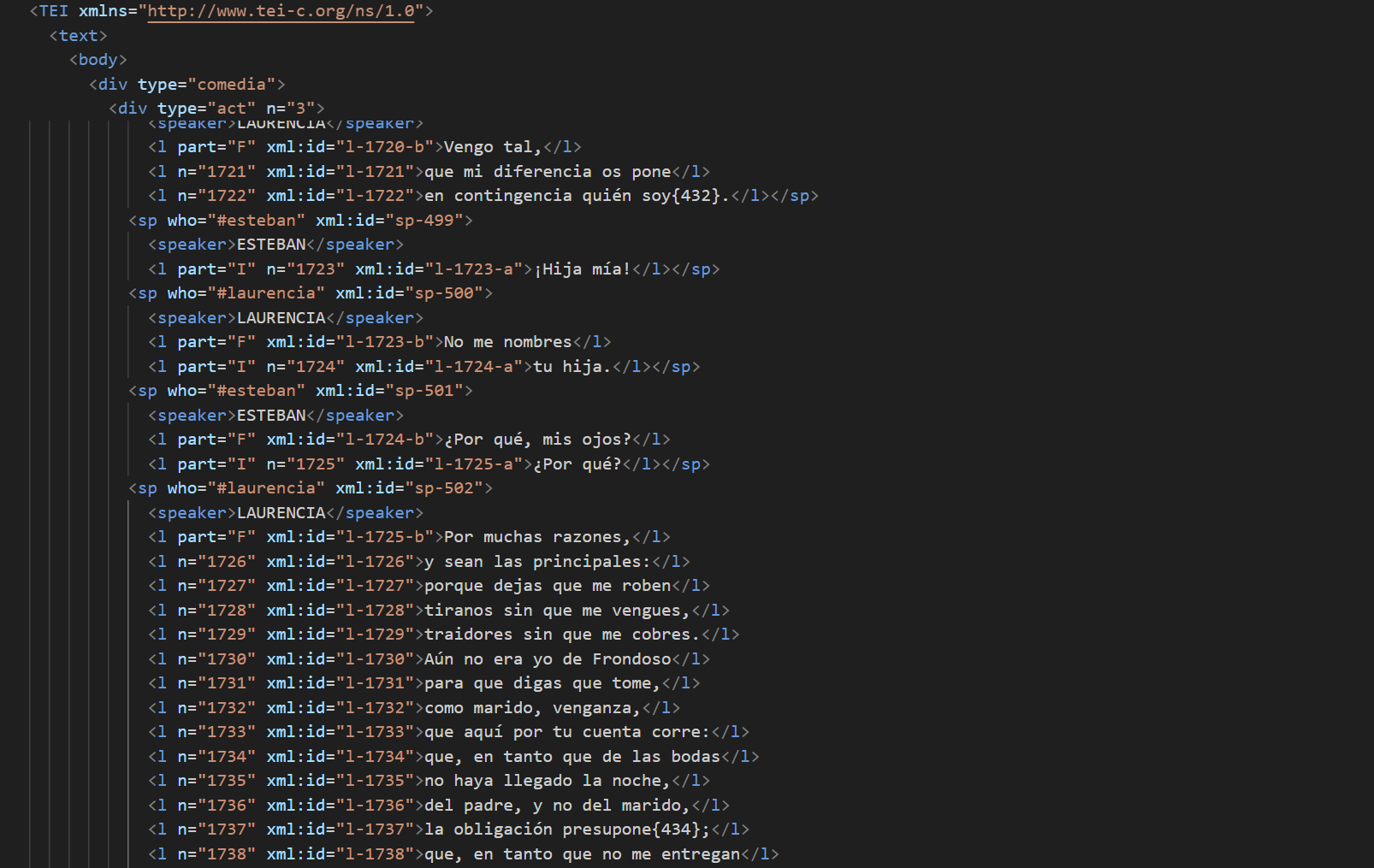Click the line "tu hija."
1374x868 pixels.
coord(424,367)
